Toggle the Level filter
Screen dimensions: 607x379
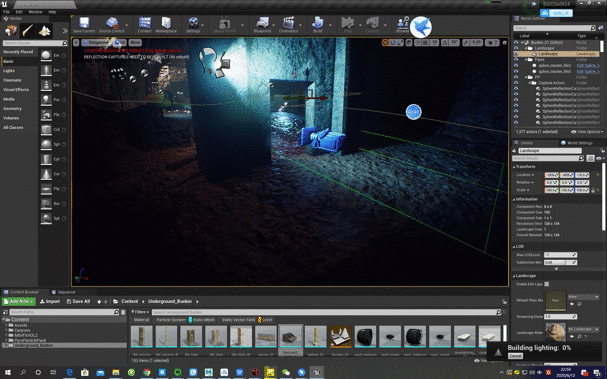click(x=265, y=320)
